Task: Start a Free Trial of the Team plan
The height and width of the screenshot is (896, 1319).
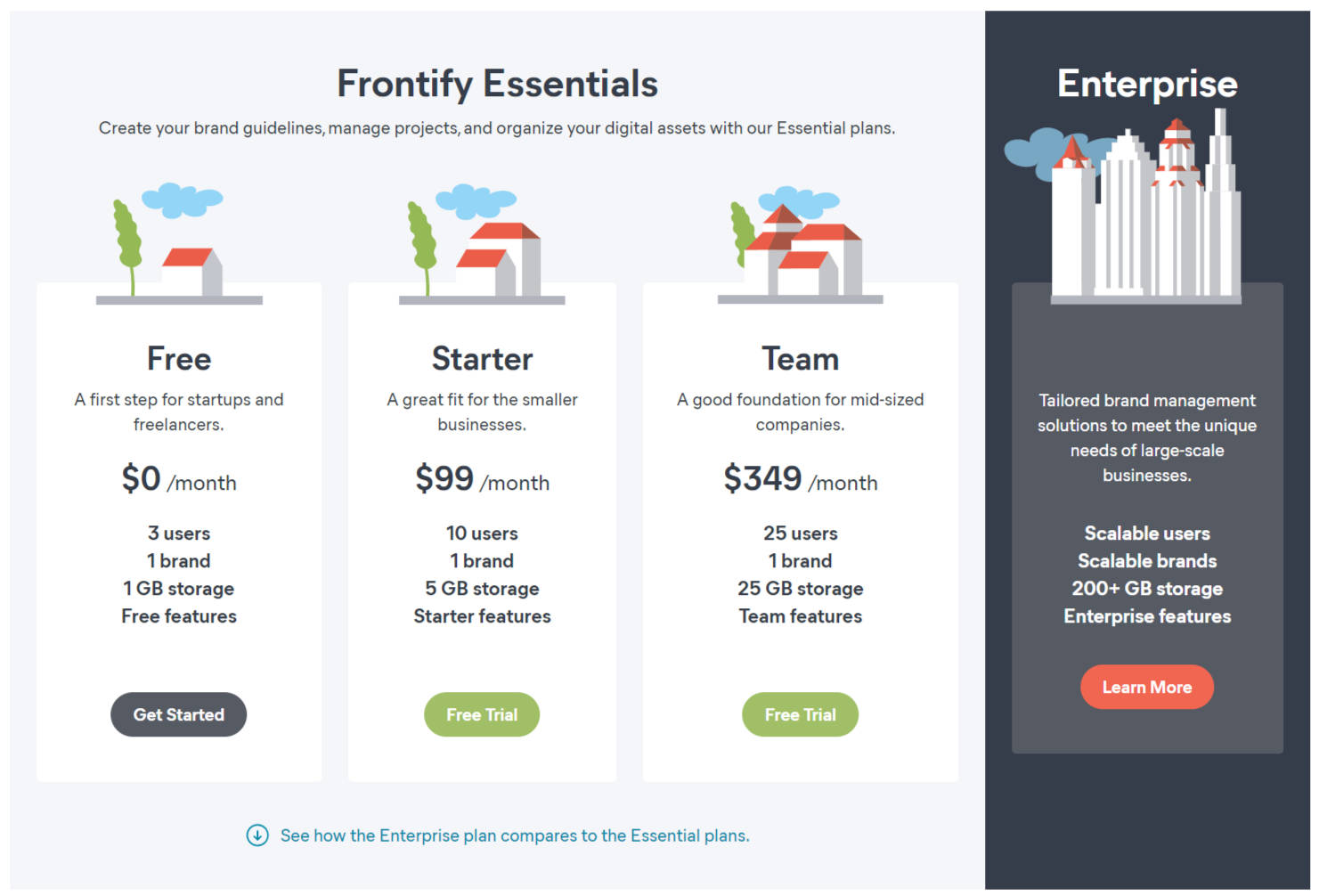Action: (800, 714)
